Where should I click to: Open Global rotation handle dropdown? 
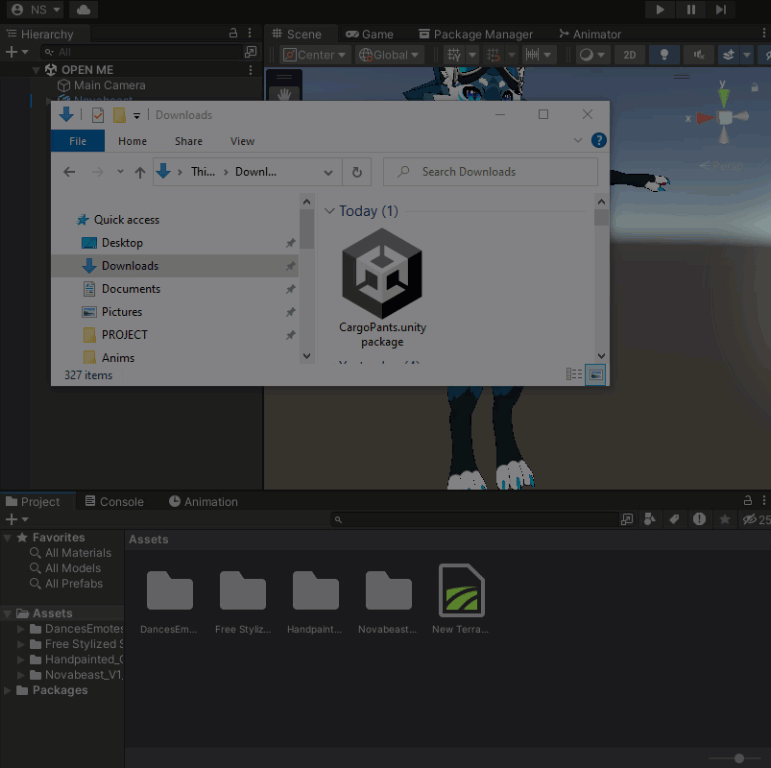[389, 55]
